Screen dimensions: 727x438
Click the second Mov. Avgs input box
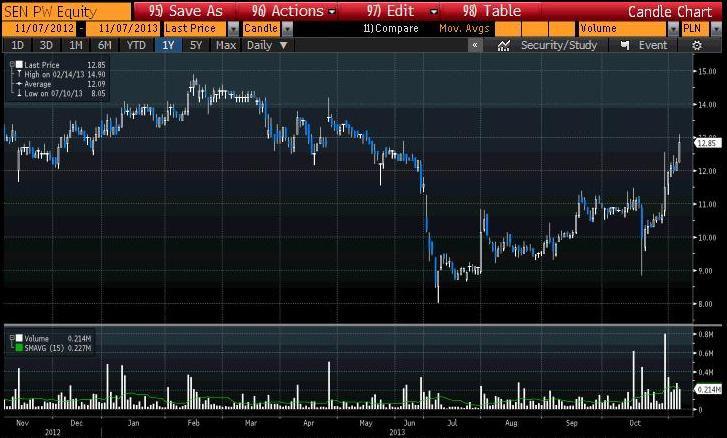[535, 29]
